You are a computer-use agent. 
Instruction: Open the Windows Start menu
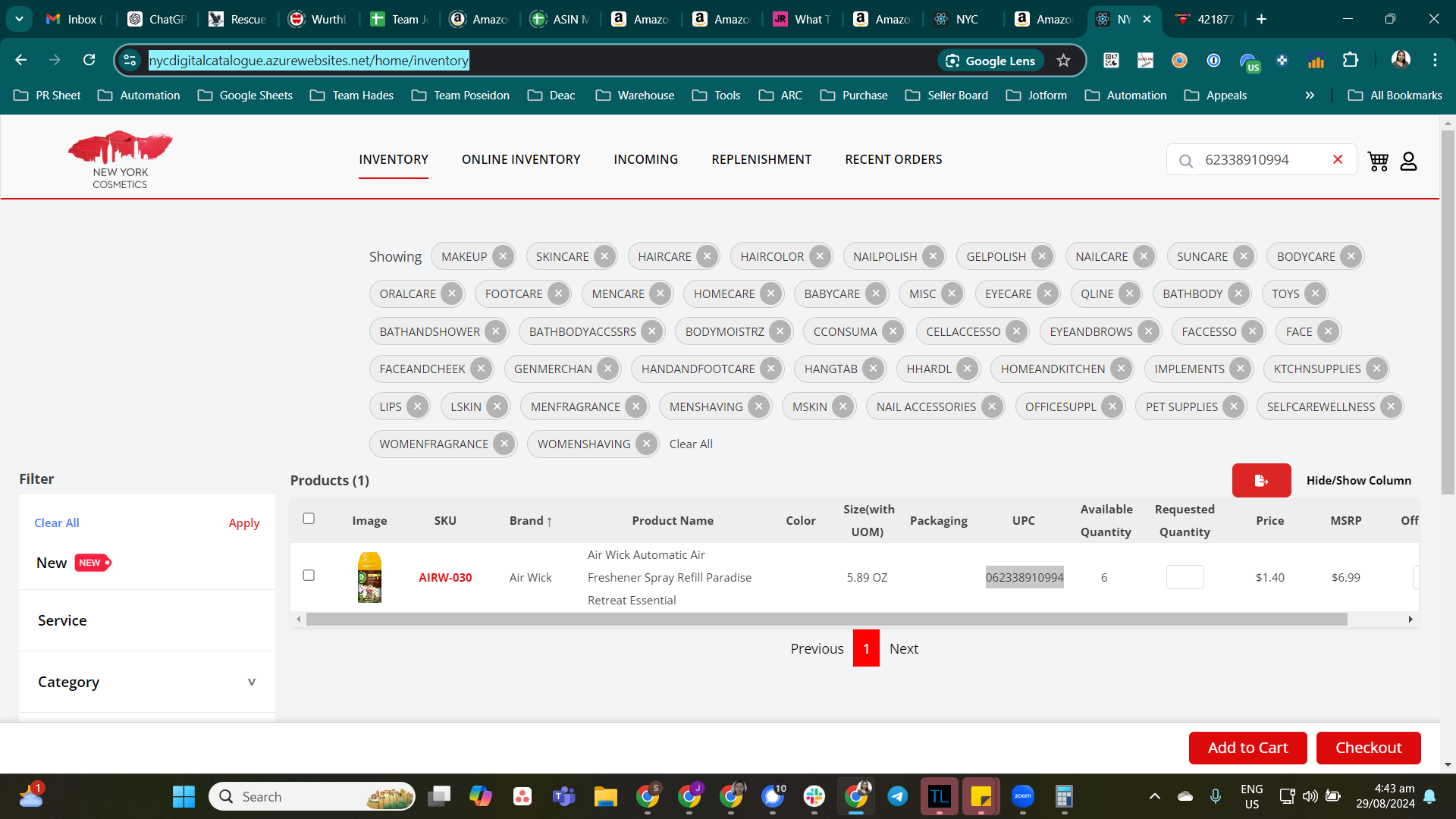point(184,796)
